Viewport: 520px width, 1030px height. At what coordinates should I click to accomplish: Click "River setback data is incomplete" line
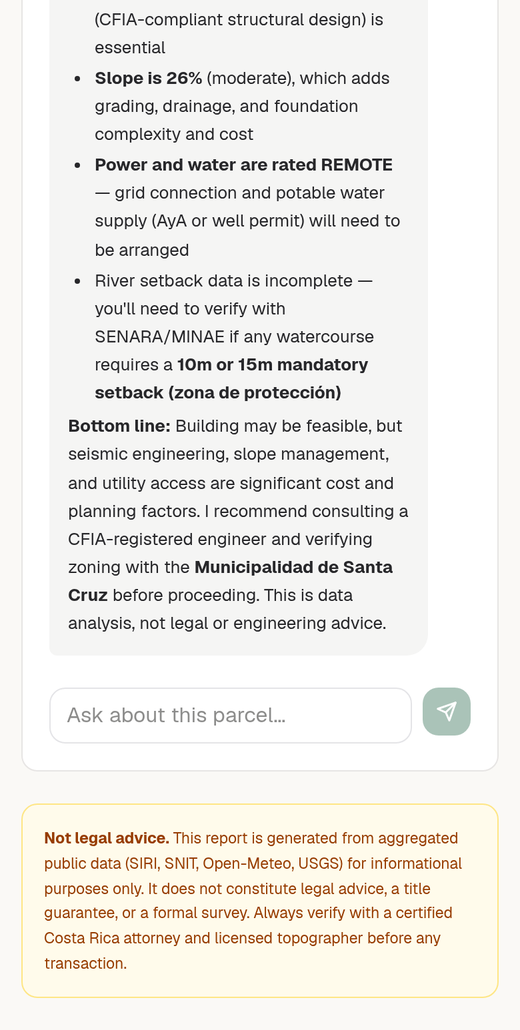click(x=223, y=280)
